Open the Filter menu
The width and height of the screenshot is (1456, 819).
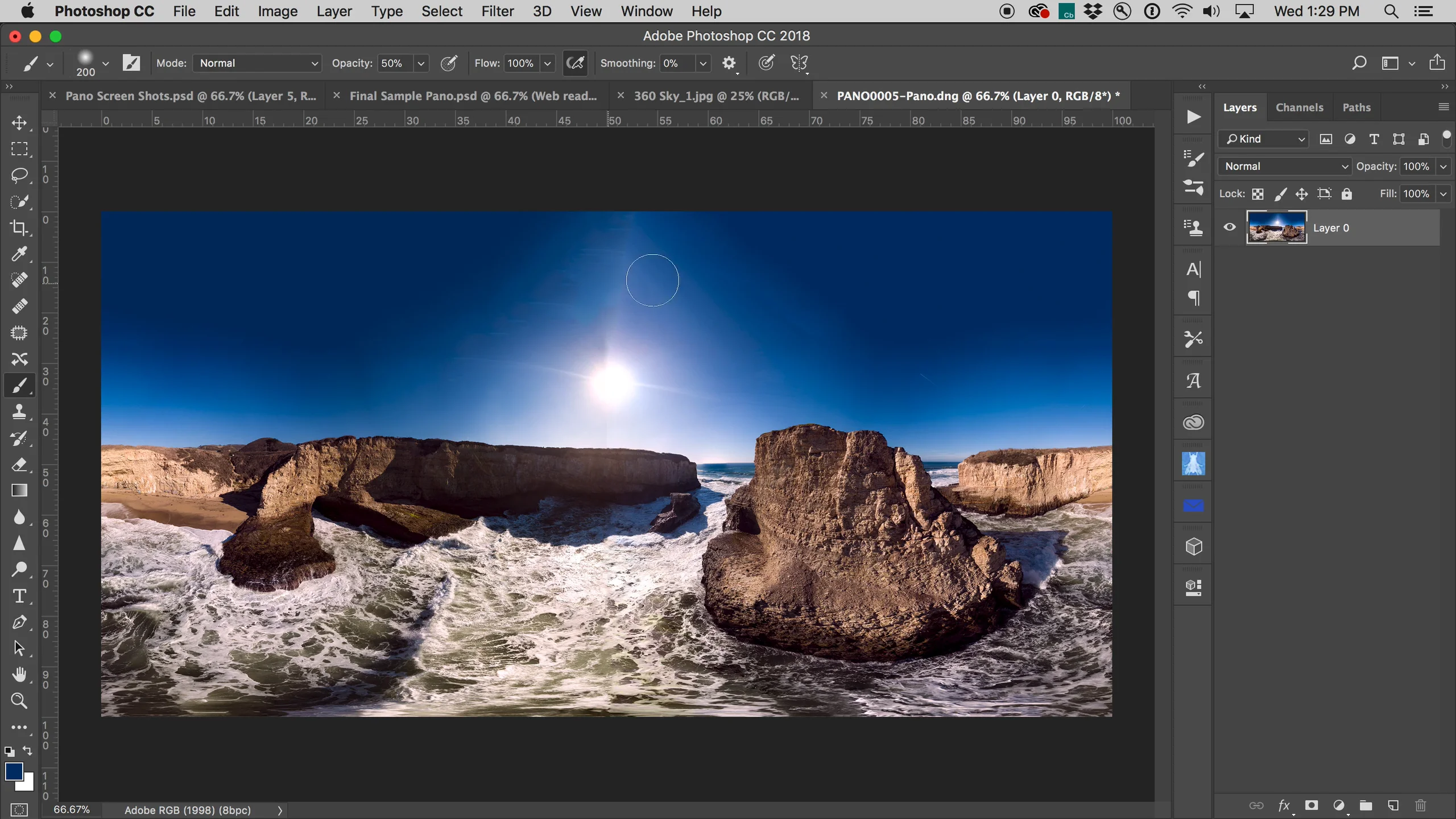(x=497, y=11)
